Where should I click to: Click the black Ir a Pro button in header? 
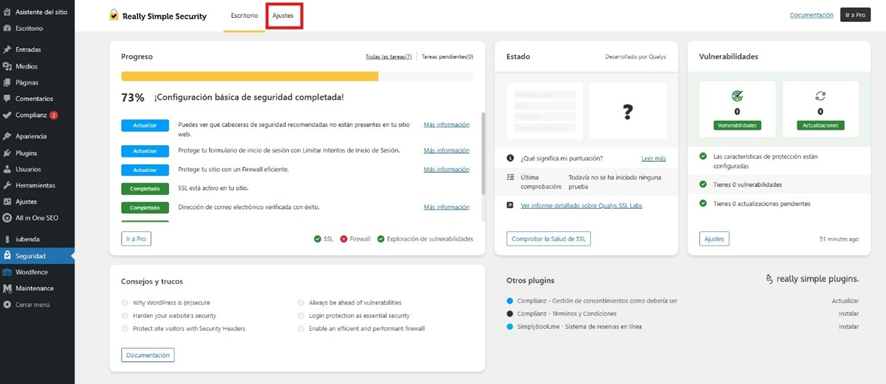855,15
